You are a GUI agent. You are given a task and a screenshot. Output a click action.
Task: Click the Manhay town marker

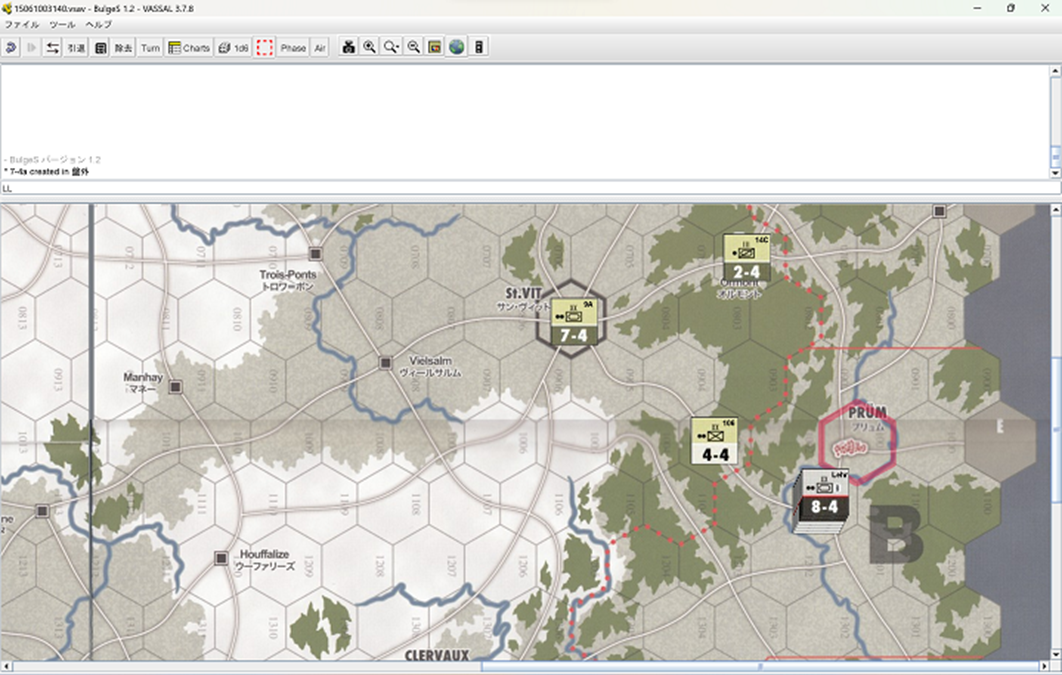(175, 387)
